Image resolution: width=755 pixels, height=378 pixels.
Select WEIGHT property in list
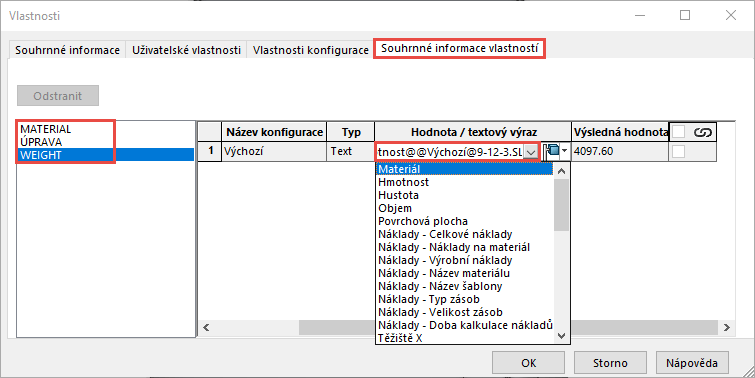coord(106,155)
